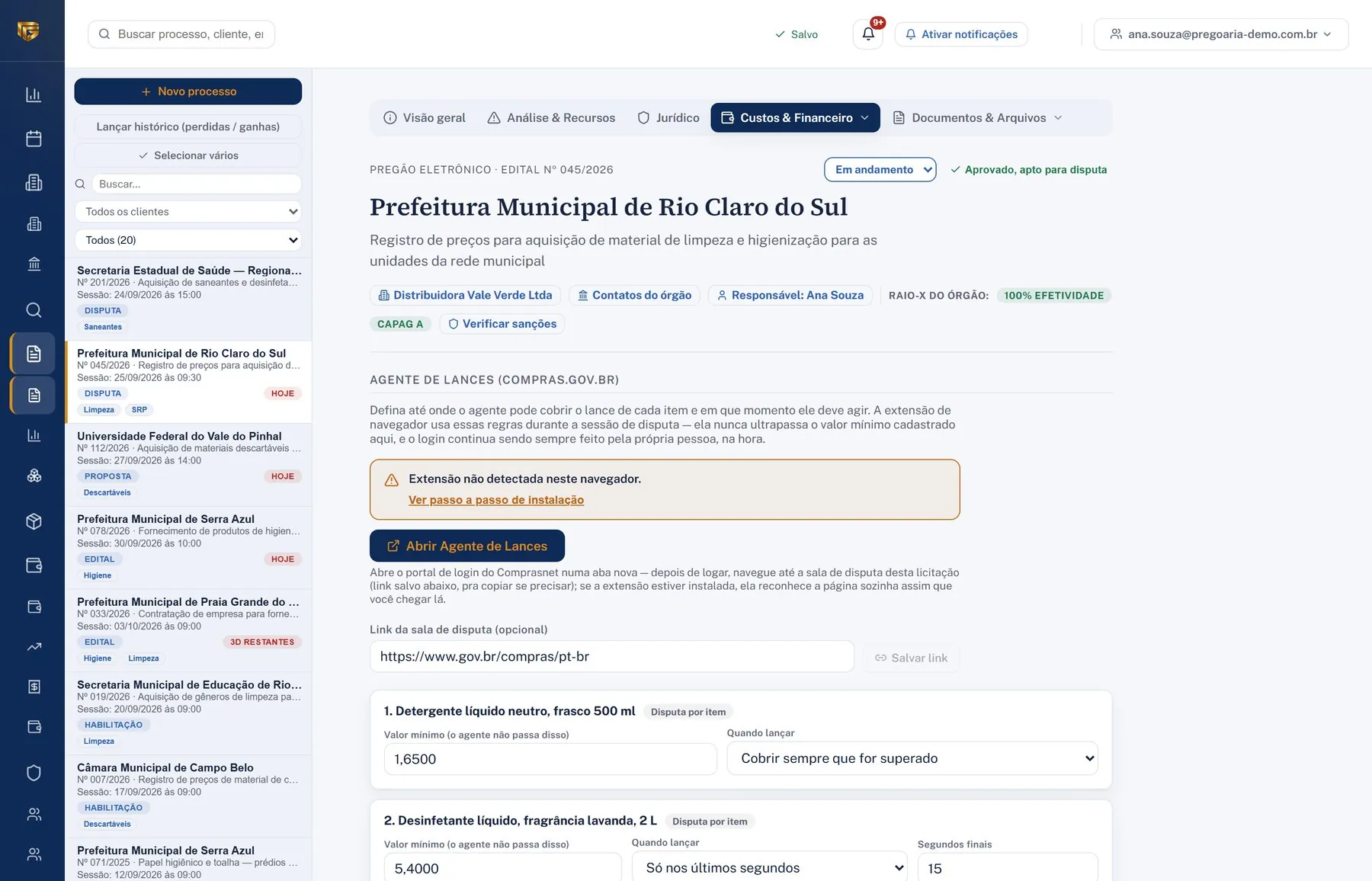Click the app logo in the top-left corner
Viewport: 1372px width, 881px height.
point(28,30)
